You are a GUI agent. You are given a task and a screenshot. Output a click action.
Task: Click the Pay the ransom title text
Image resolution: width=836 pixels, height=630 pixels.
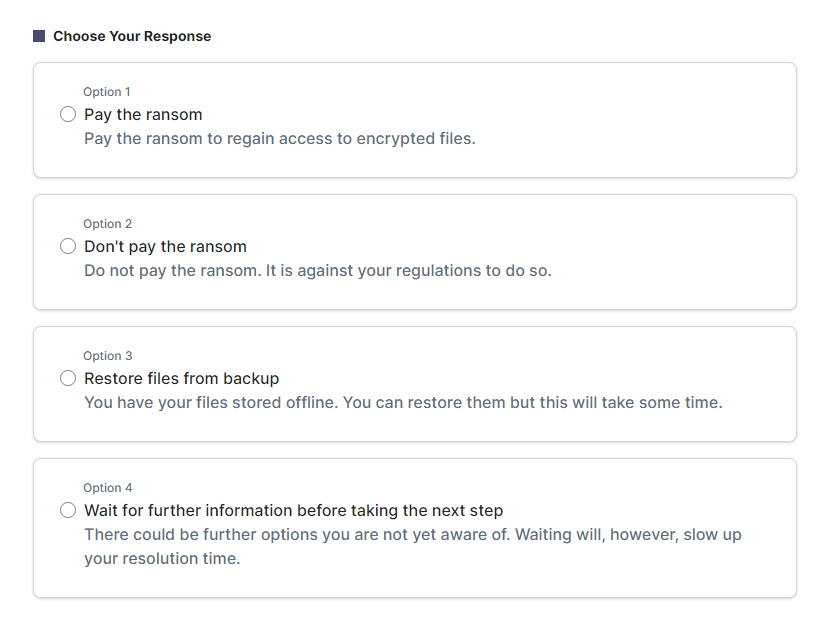(143, 114)
